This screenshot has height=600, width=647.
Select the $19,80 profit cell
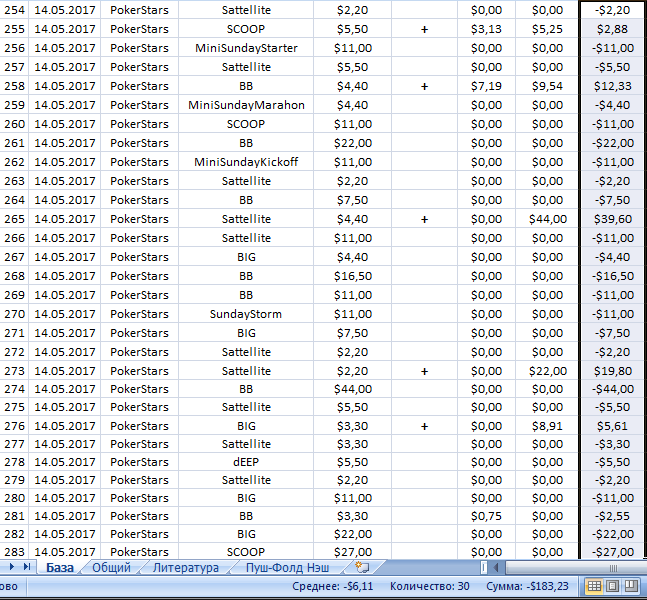612,371
